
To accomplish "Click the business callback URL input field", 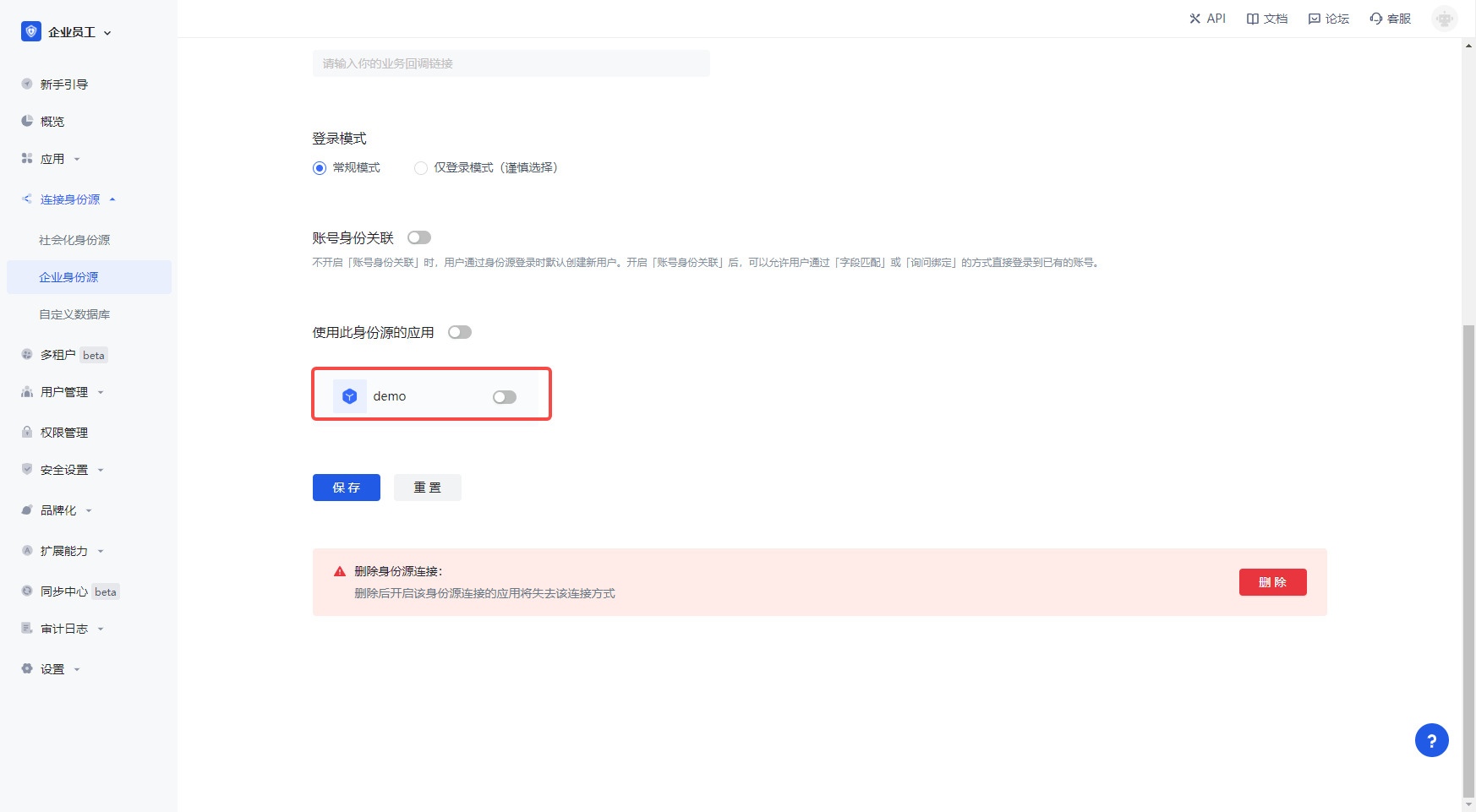I will 511,63.
